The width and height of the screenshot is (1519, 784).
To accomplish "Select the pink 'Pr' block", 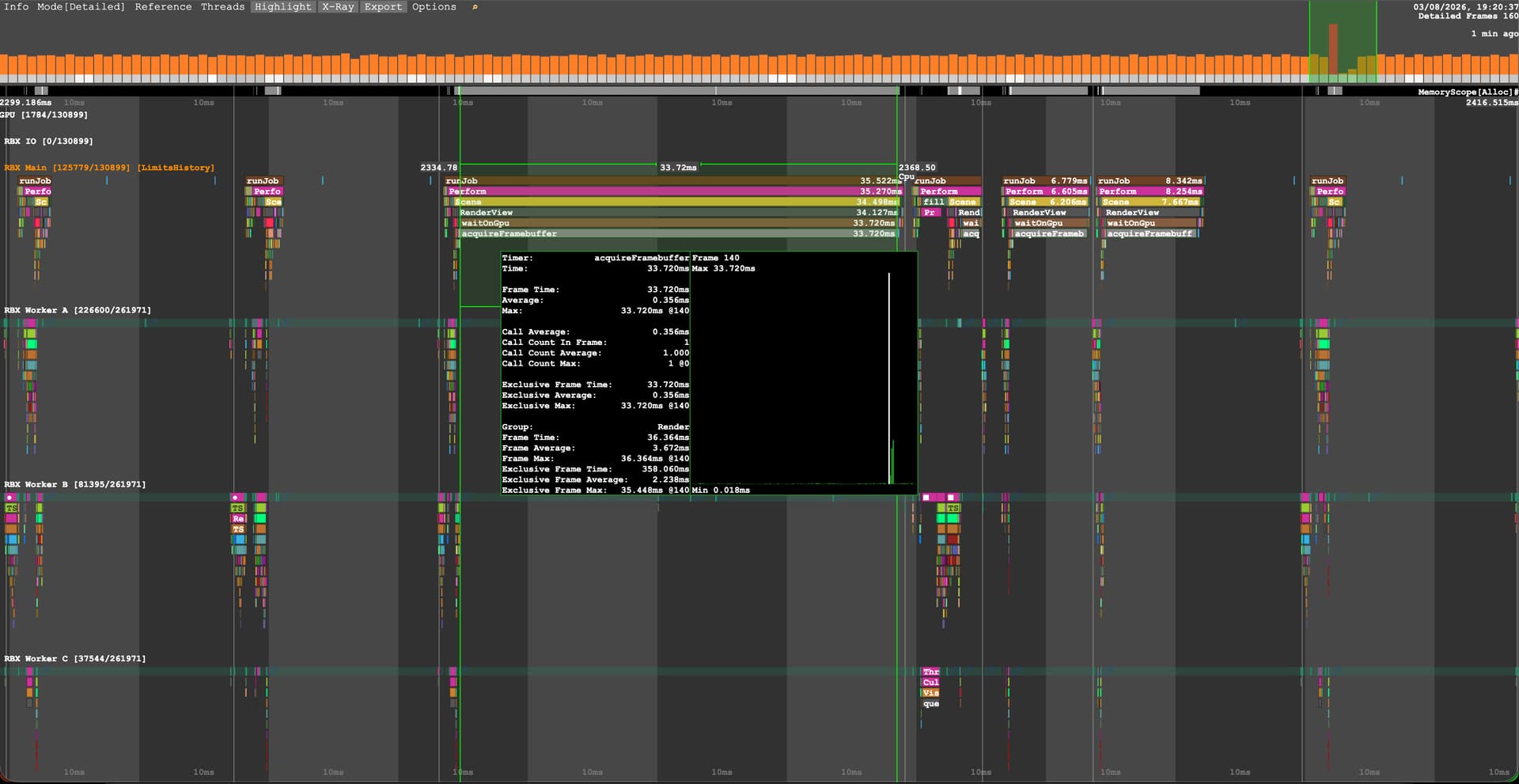I will point(930,212).
